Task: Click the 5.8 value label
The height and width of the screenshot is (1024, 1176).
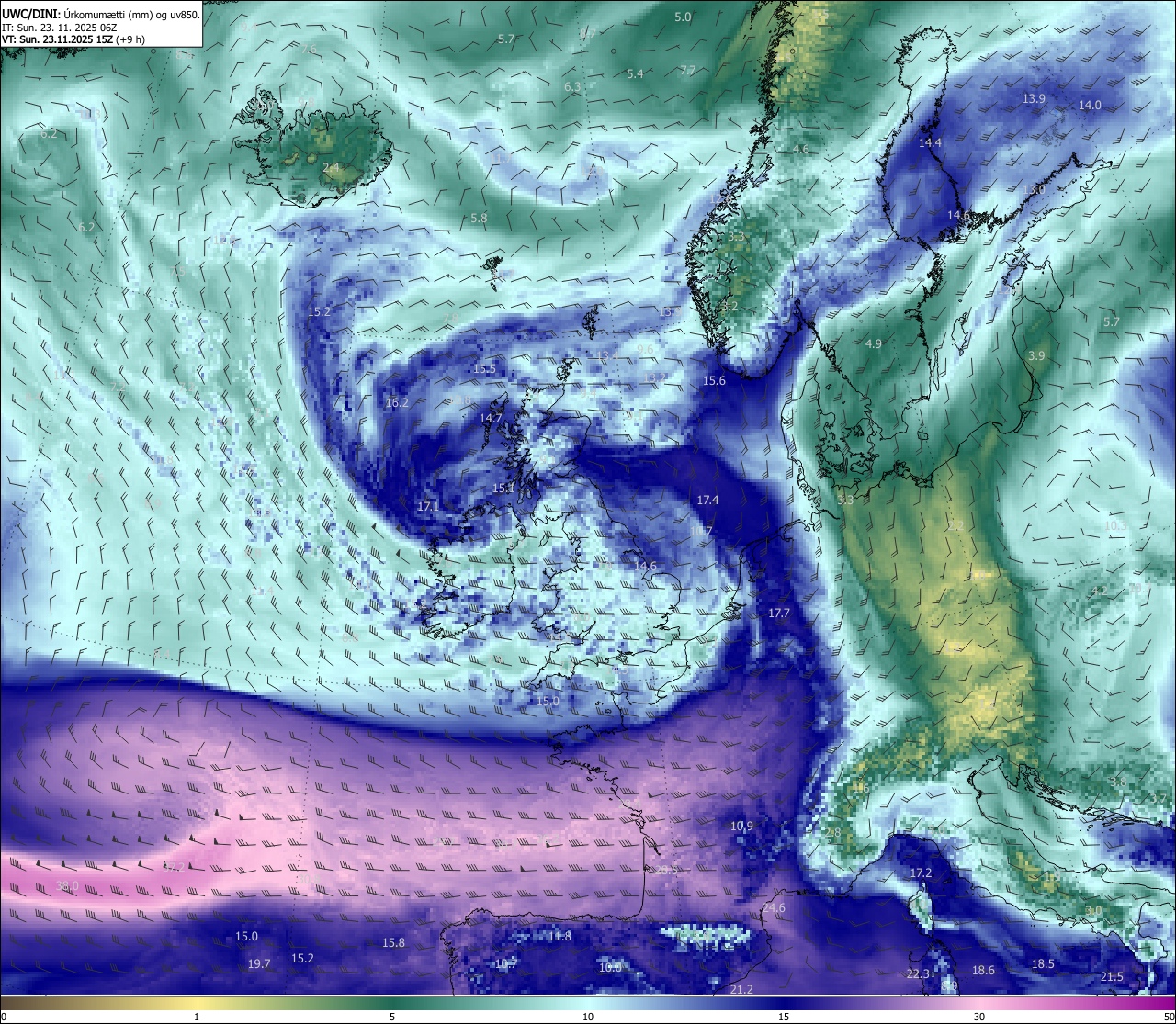Action: [x=479, y=218]
